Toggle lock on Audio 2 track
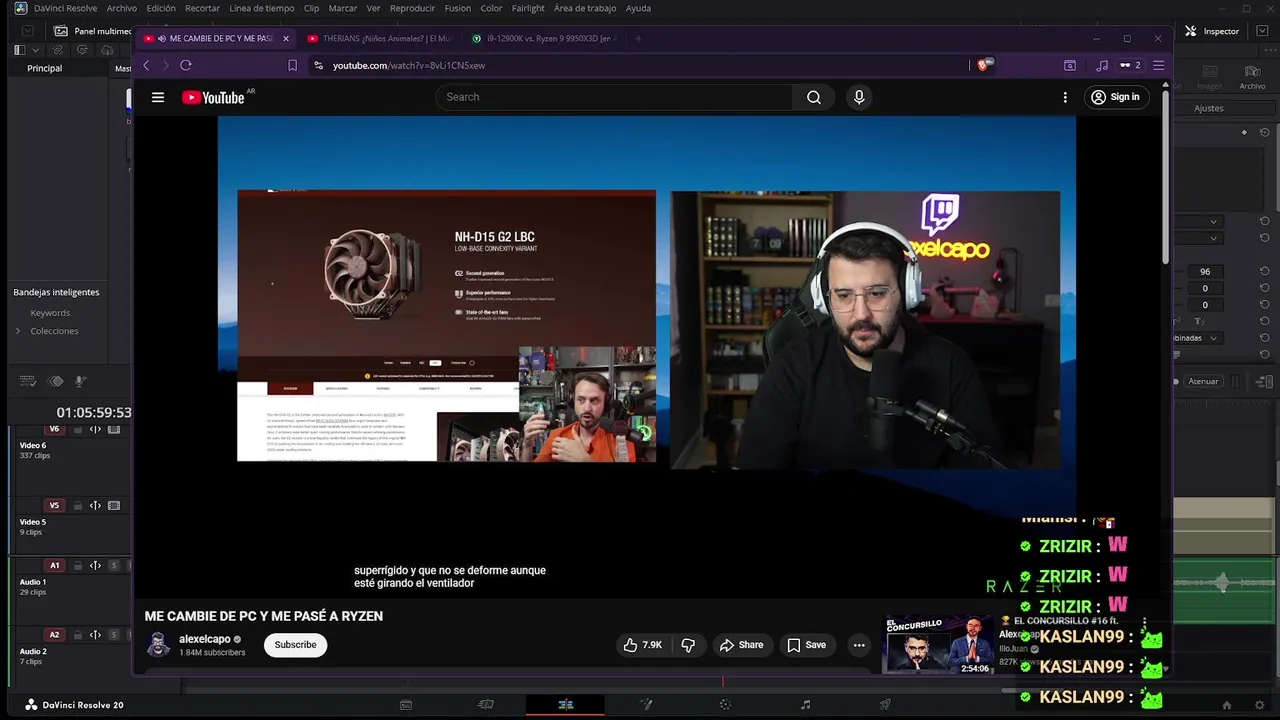The height and width of the screenshot is (720, 1280). pyautogui.click(x=77, y=635)
